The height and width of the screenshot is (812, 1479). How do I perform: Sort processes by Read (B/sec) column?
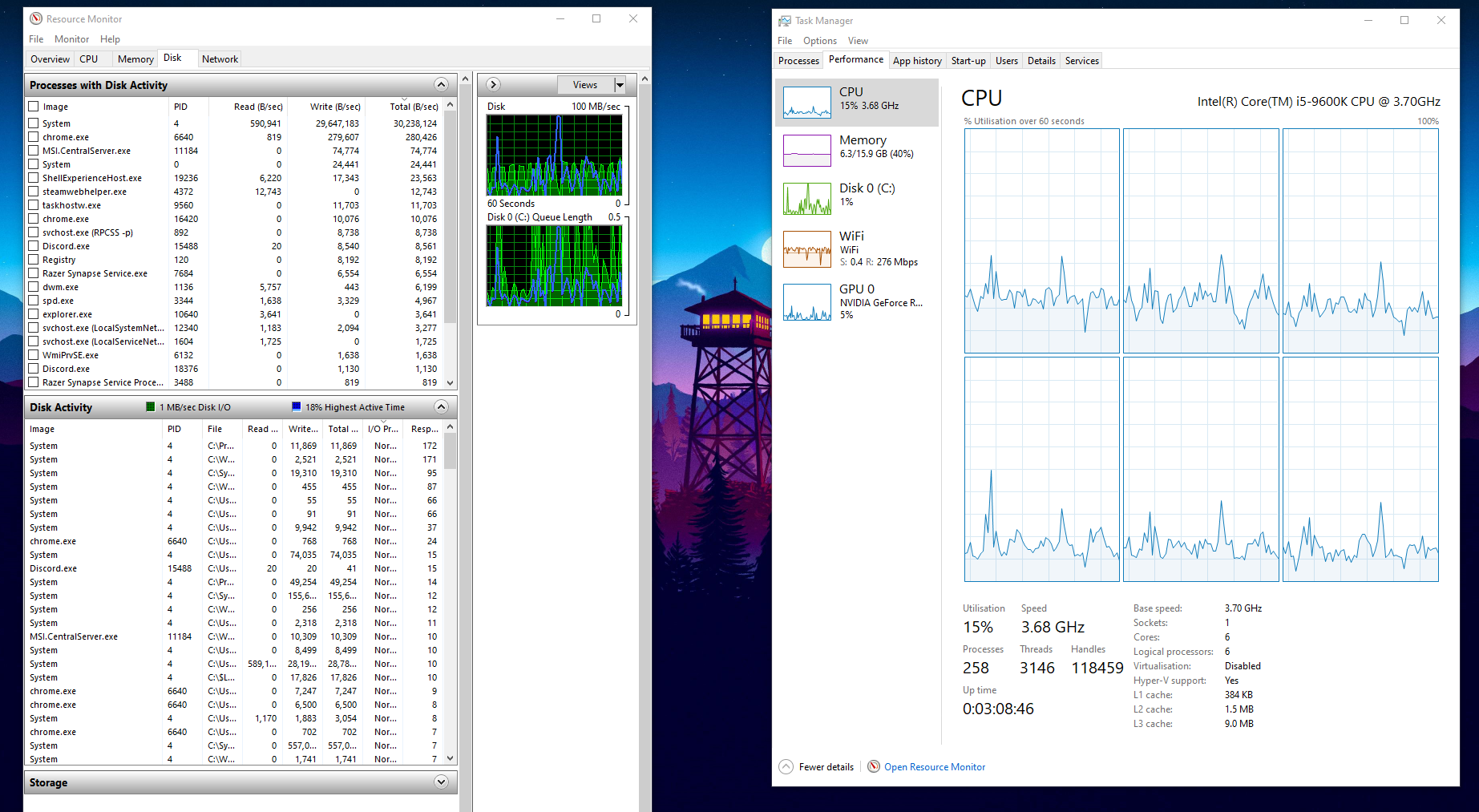click(247, 107)
